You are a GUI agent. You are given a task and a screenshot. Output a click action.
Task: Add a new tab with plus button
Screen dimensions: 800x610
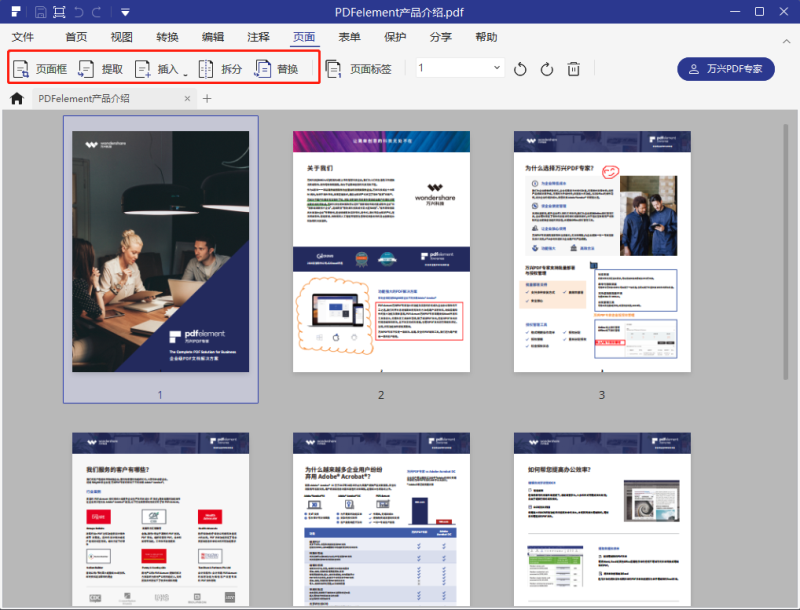point(207,98)
